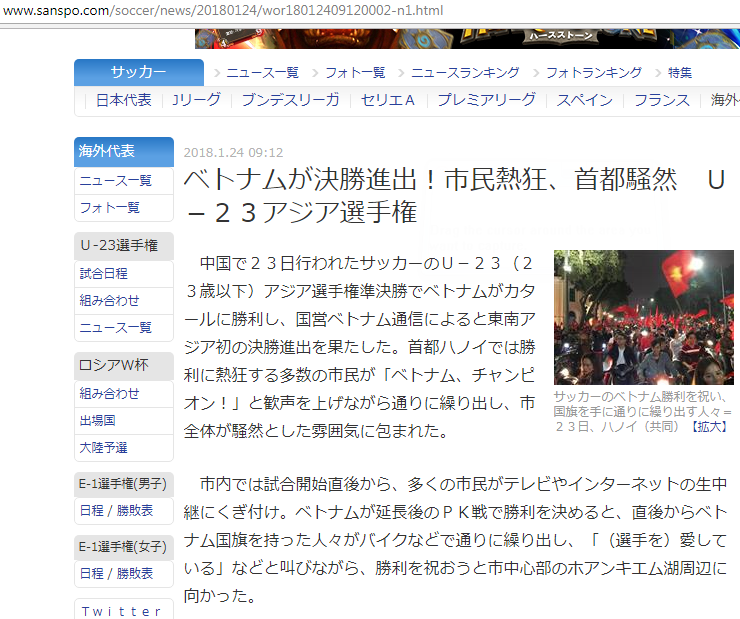Open ニュース一覧 in top navigation
Screen dimensions: 740x619
coord(262,73)
